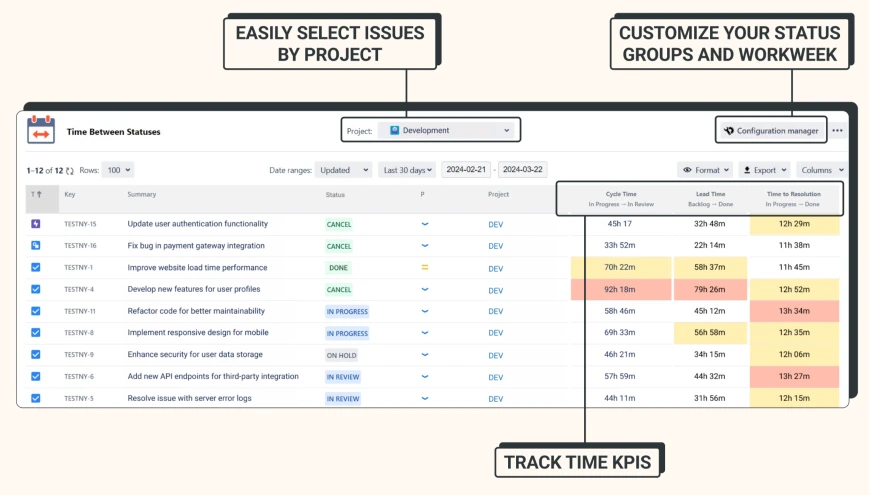870x495 pixels.
Task: Open the Project Development dropdown
Action: 446,130
